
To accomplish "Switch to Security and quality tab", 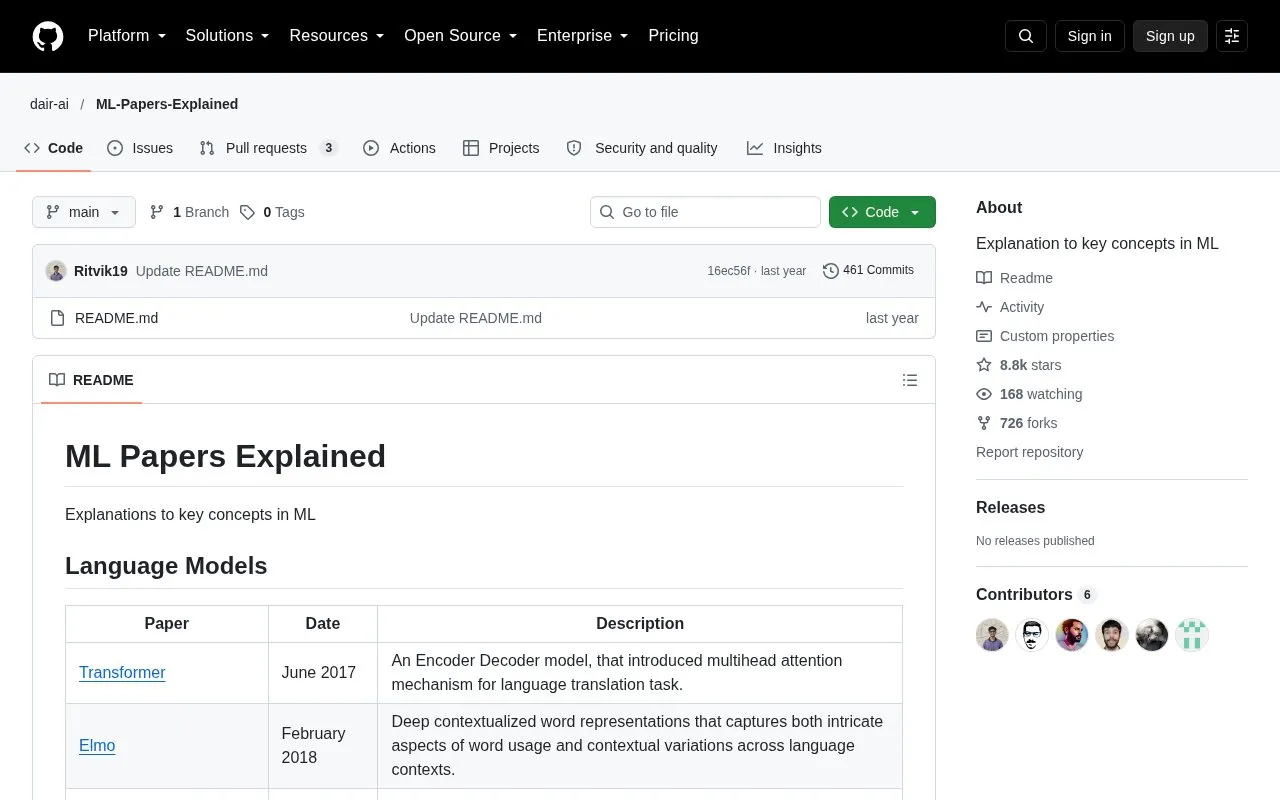I will 642,148.
